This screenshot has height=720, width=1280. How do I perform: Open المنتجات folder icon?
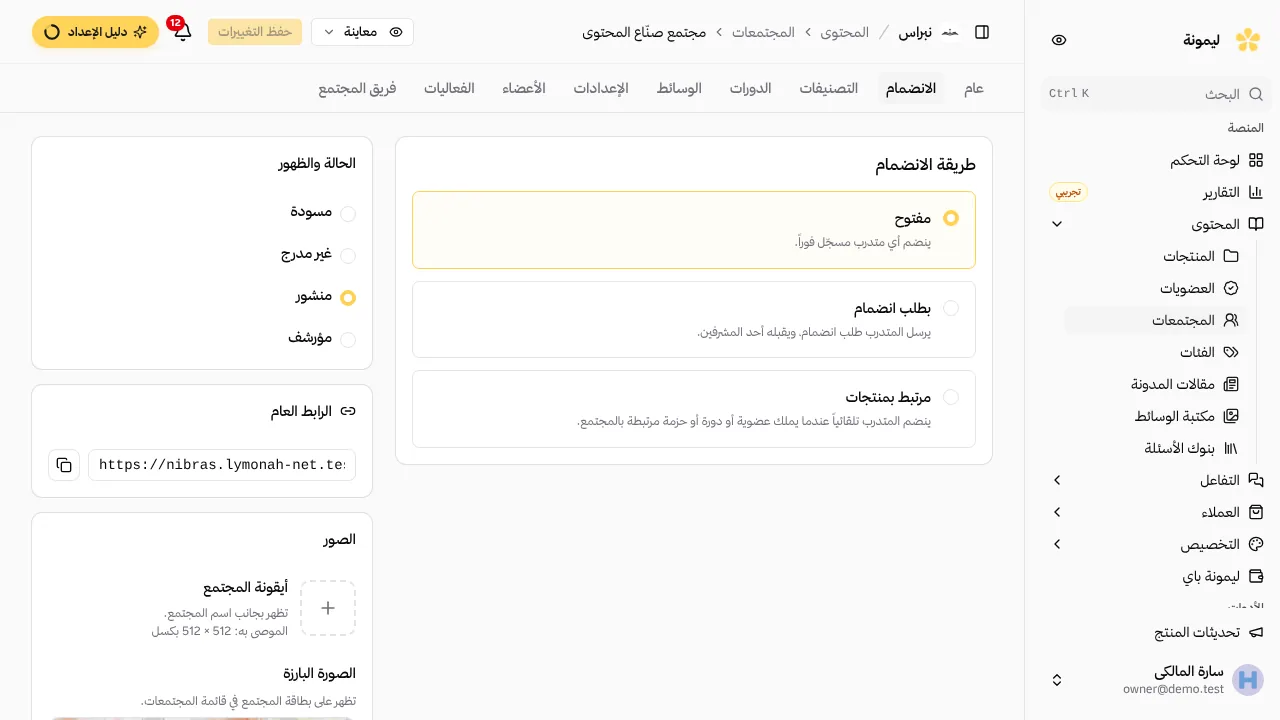point(1231,256)
